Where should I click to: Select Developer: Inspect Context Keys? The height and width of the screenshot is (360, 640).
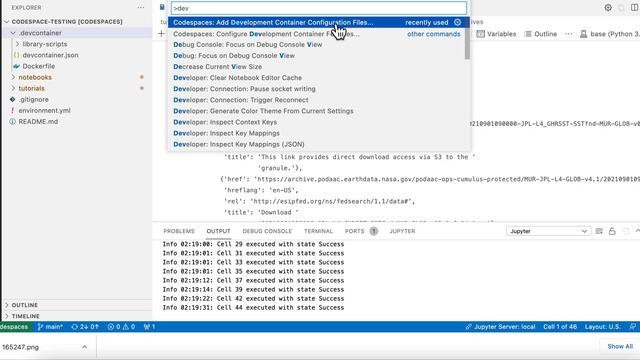point(316,122)
